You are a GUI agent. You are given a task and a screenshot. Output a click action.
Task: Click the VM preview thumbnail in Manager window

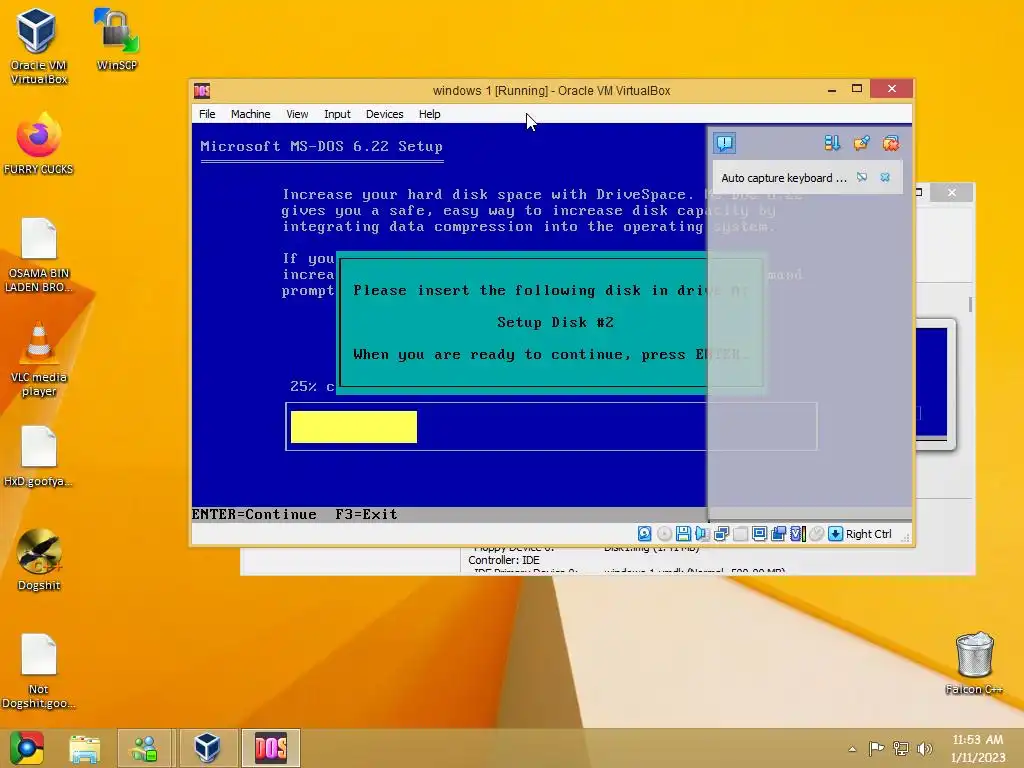932,385
